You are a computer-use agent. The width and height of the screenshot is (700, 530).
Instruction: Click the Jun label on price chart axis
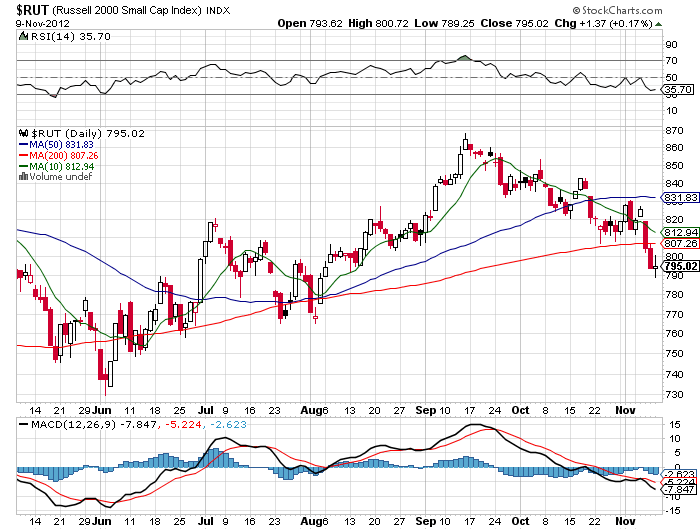tap(102, 410)
